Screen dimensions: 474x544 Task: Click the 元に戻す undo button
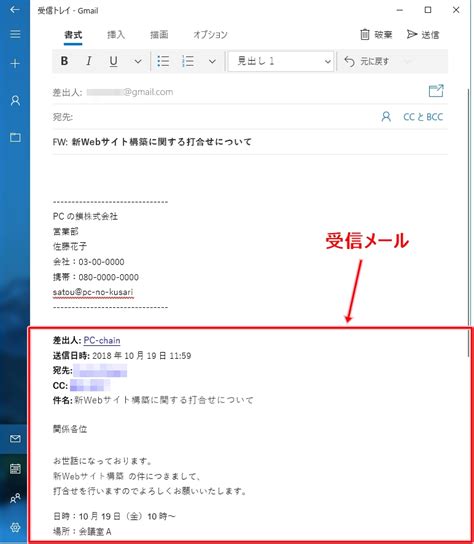(x=367, y=61)
